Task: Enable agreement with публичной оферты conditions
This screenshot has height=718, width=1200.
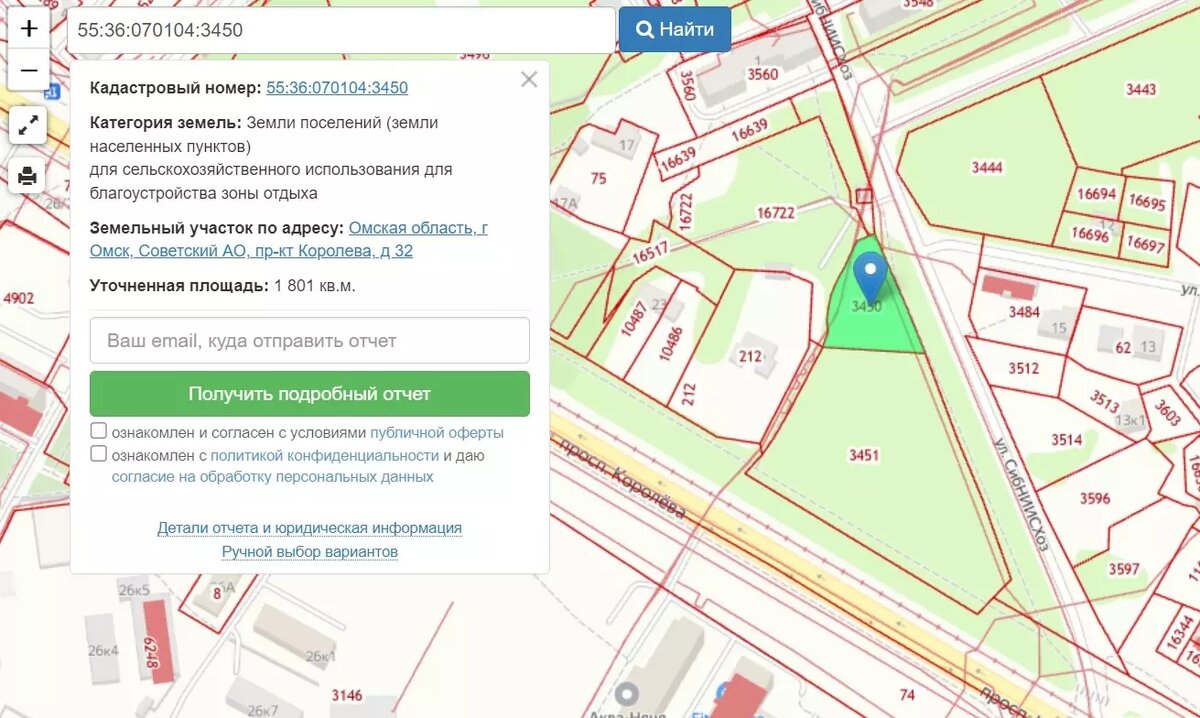Action: click(98, 430)
